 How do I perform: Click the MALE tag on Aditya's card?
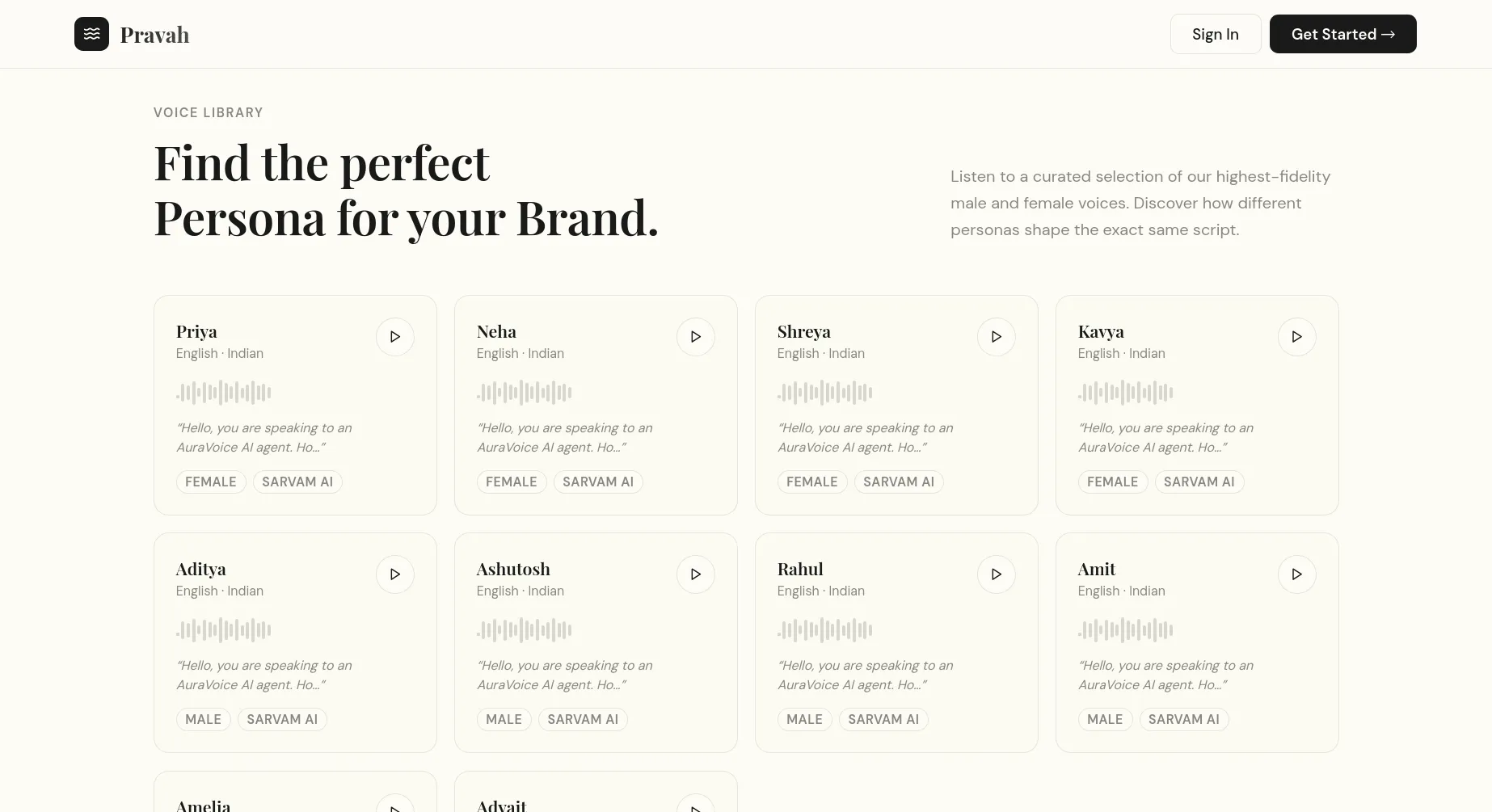click(x=203, y=720)
